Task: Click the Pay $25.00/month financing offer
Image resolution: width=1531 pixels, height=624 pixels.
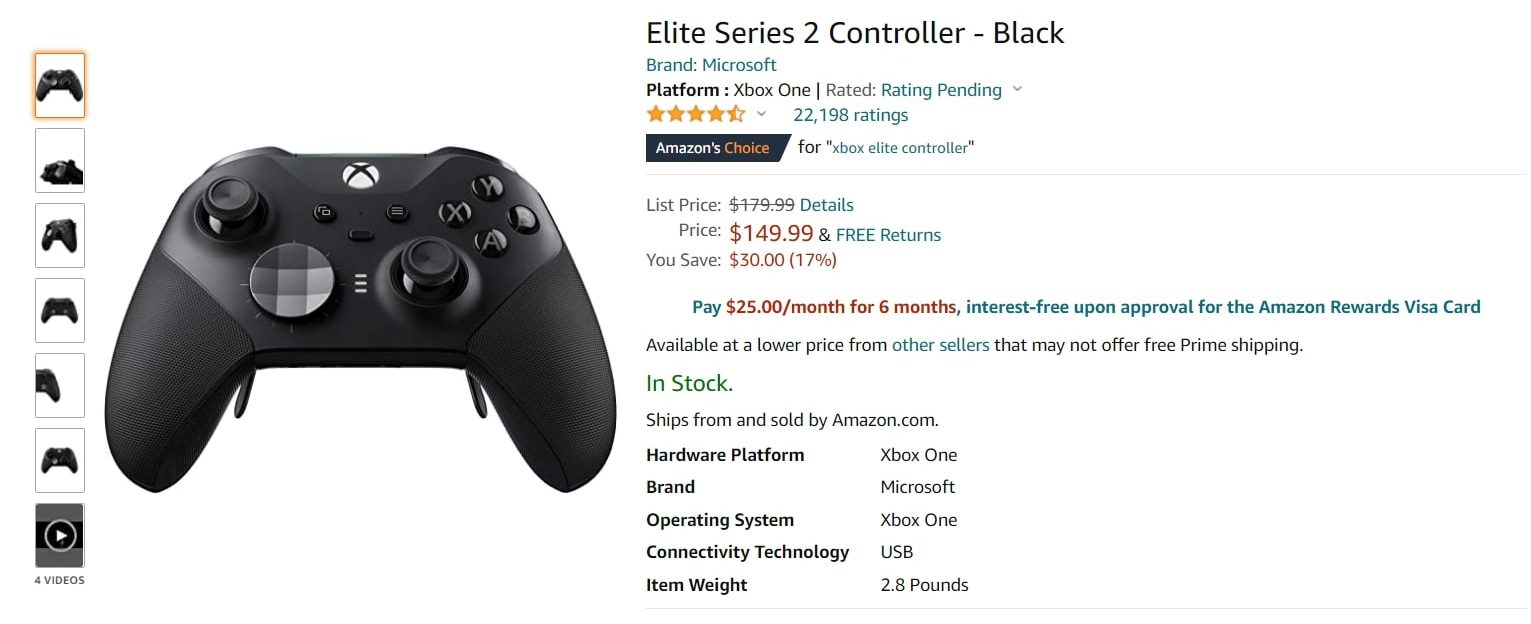Action: [823, 306]
